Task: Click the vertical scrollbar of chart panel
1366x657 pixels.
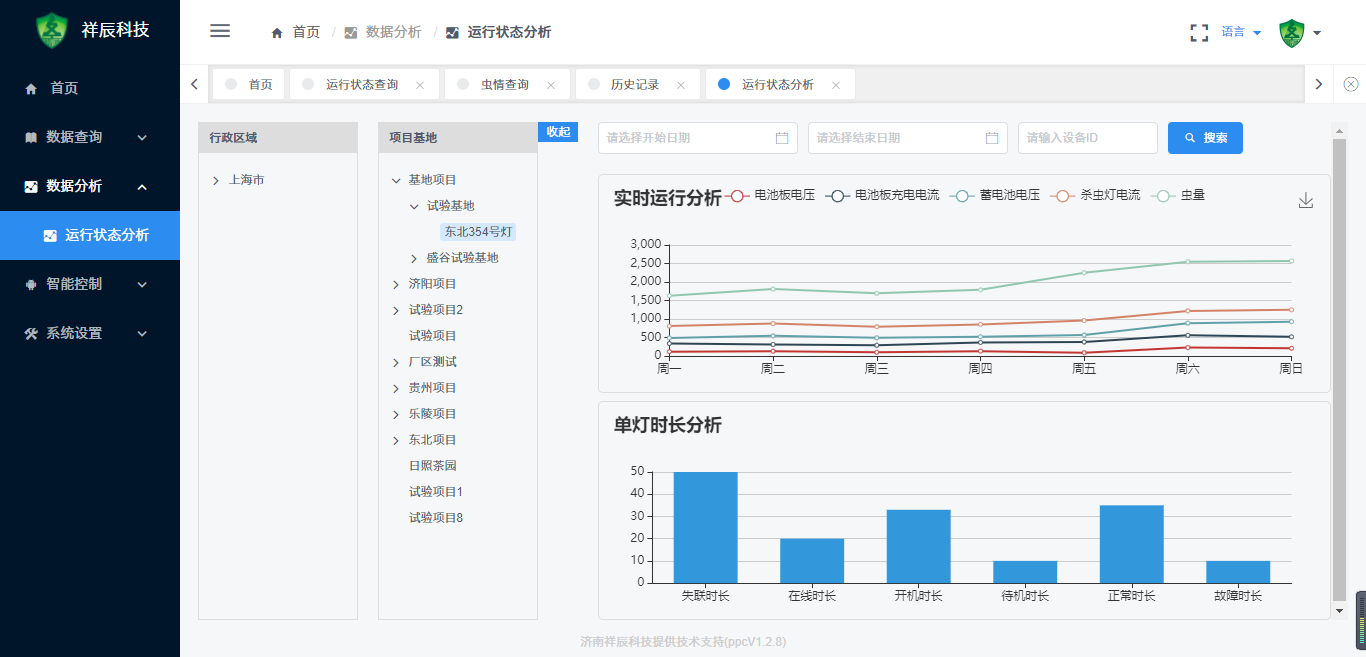Action: 1339,370
